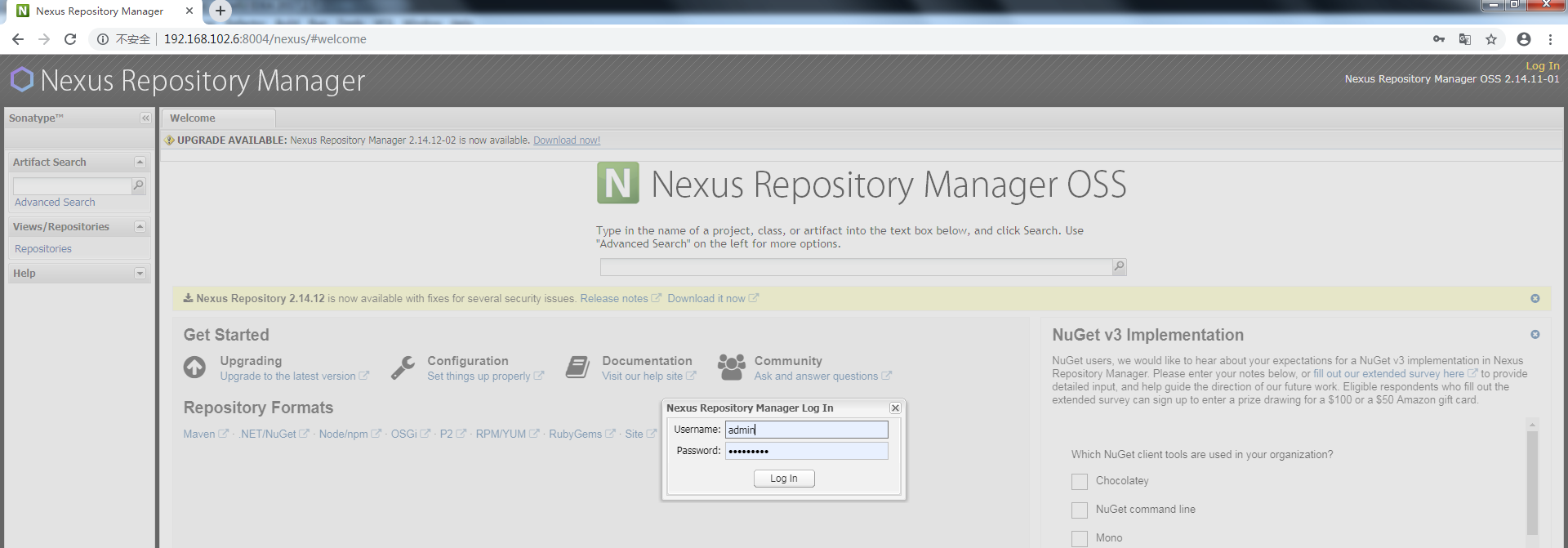Click the green N Nexus logo
The width and height of the screenshot is (1568, 548).
coord(618,183)
